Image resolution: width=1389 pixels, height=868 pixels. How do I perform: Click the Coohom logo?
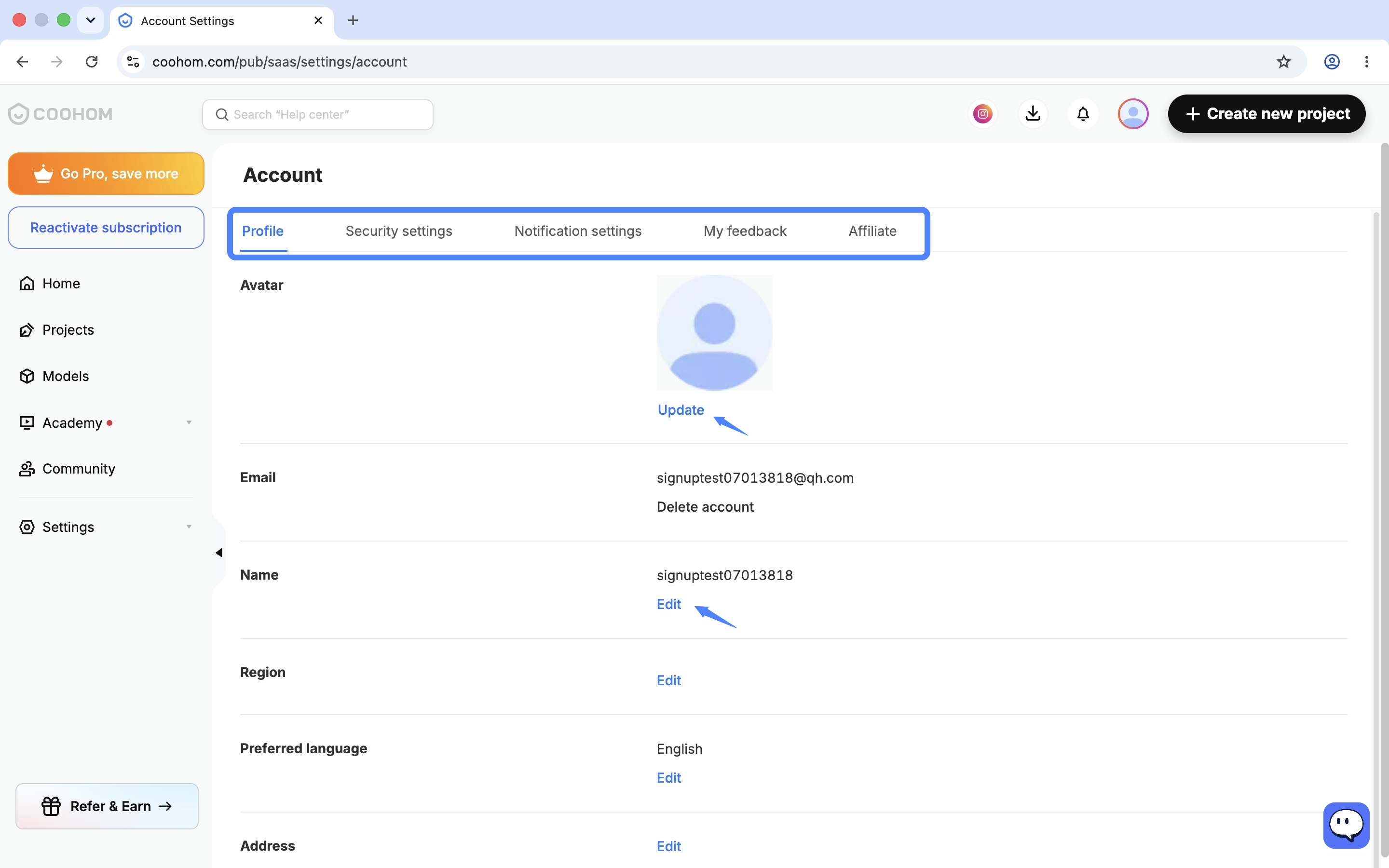coord(61,114)
